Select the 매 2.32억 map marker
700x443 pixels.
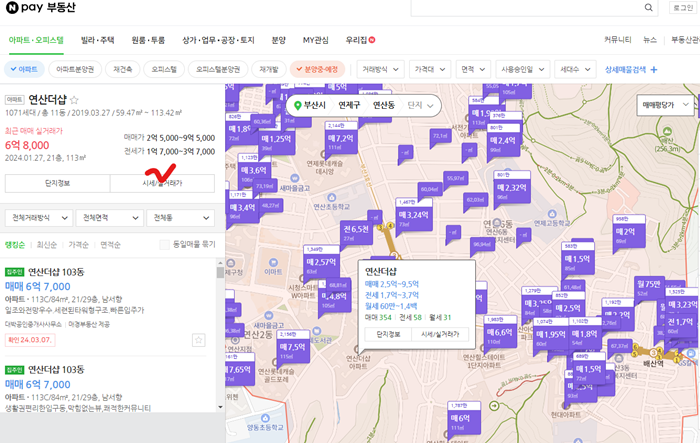[512, 188]
